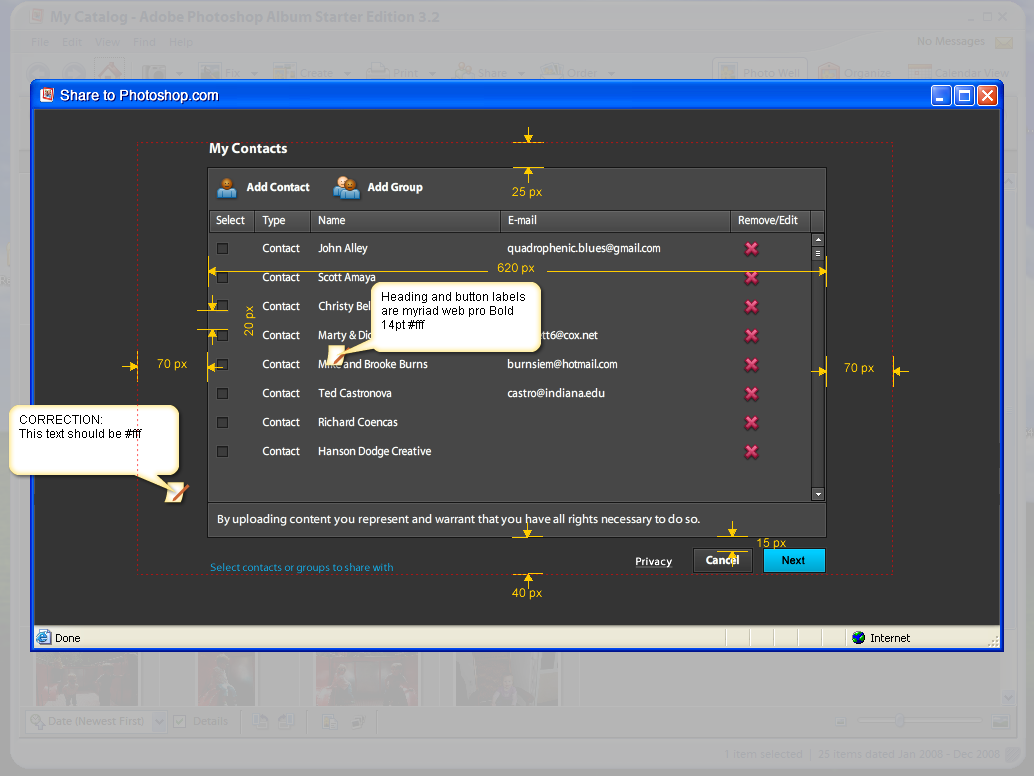The image size is (1034, 777).
Task: Toggle Details checkbox in background Album window
Action: click(179, 722)
